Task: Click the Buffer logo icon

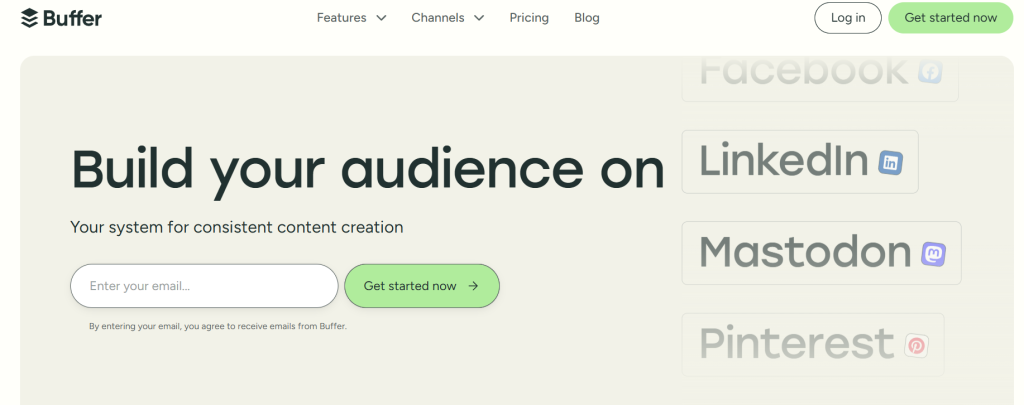Action: [29, 18]
